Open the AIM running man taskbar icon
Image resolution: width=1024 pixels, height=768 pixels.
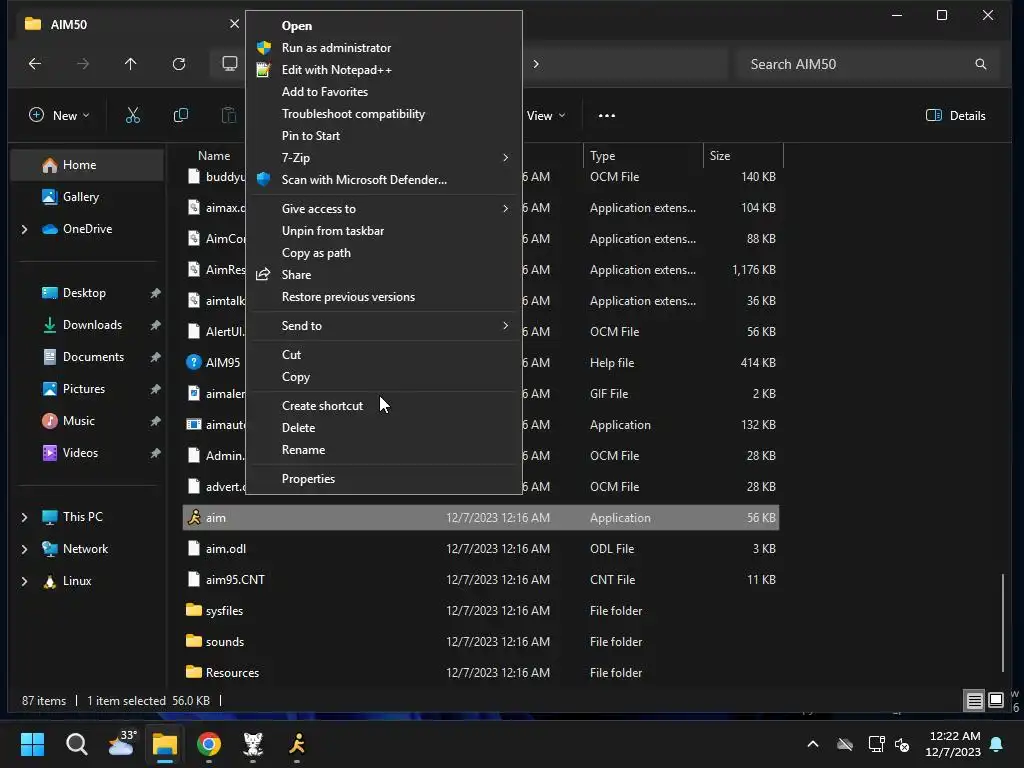coord(297,744)
